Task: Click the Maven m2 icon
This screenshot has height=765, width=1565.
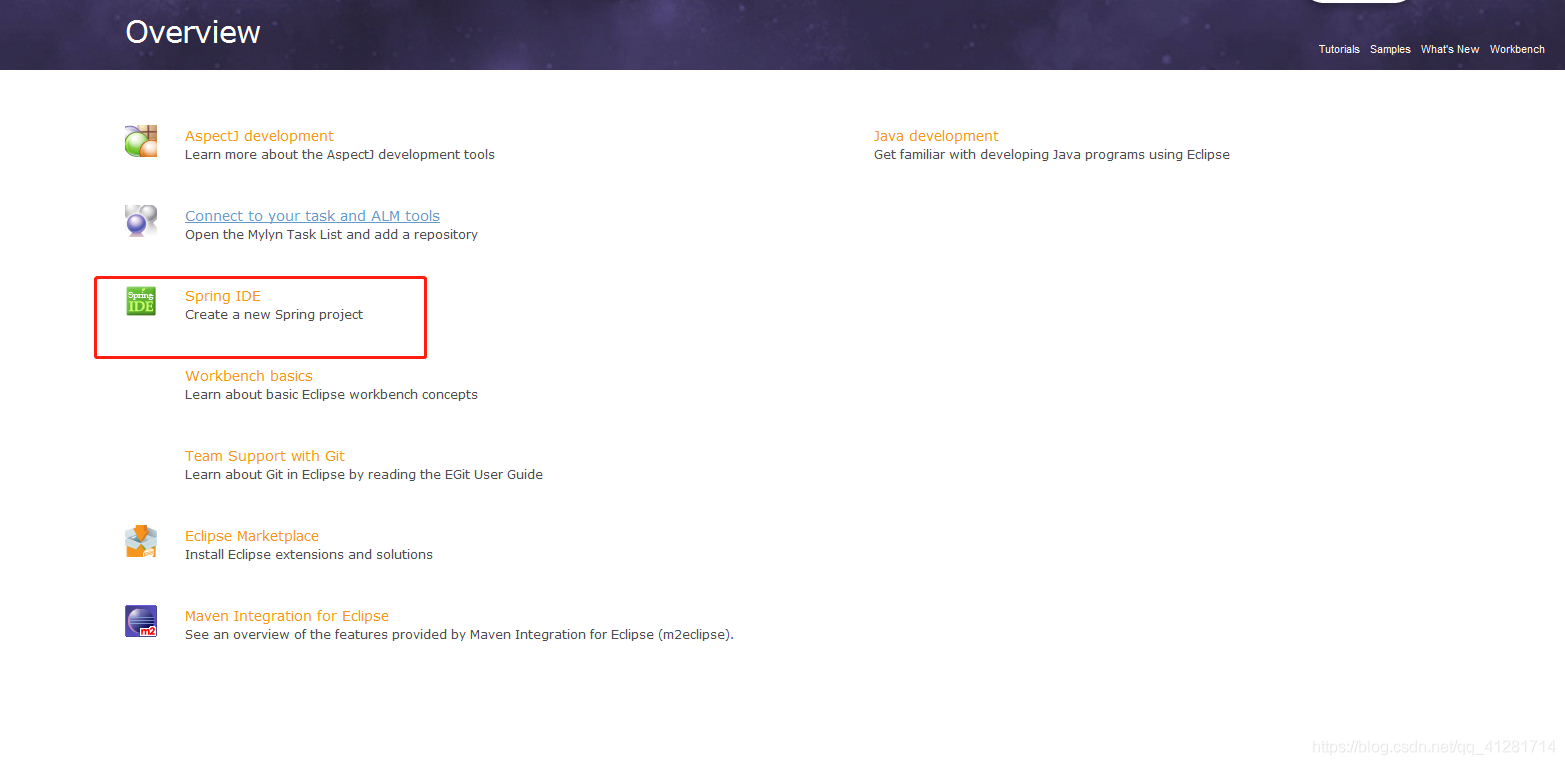Action: [x=141, y=621]
